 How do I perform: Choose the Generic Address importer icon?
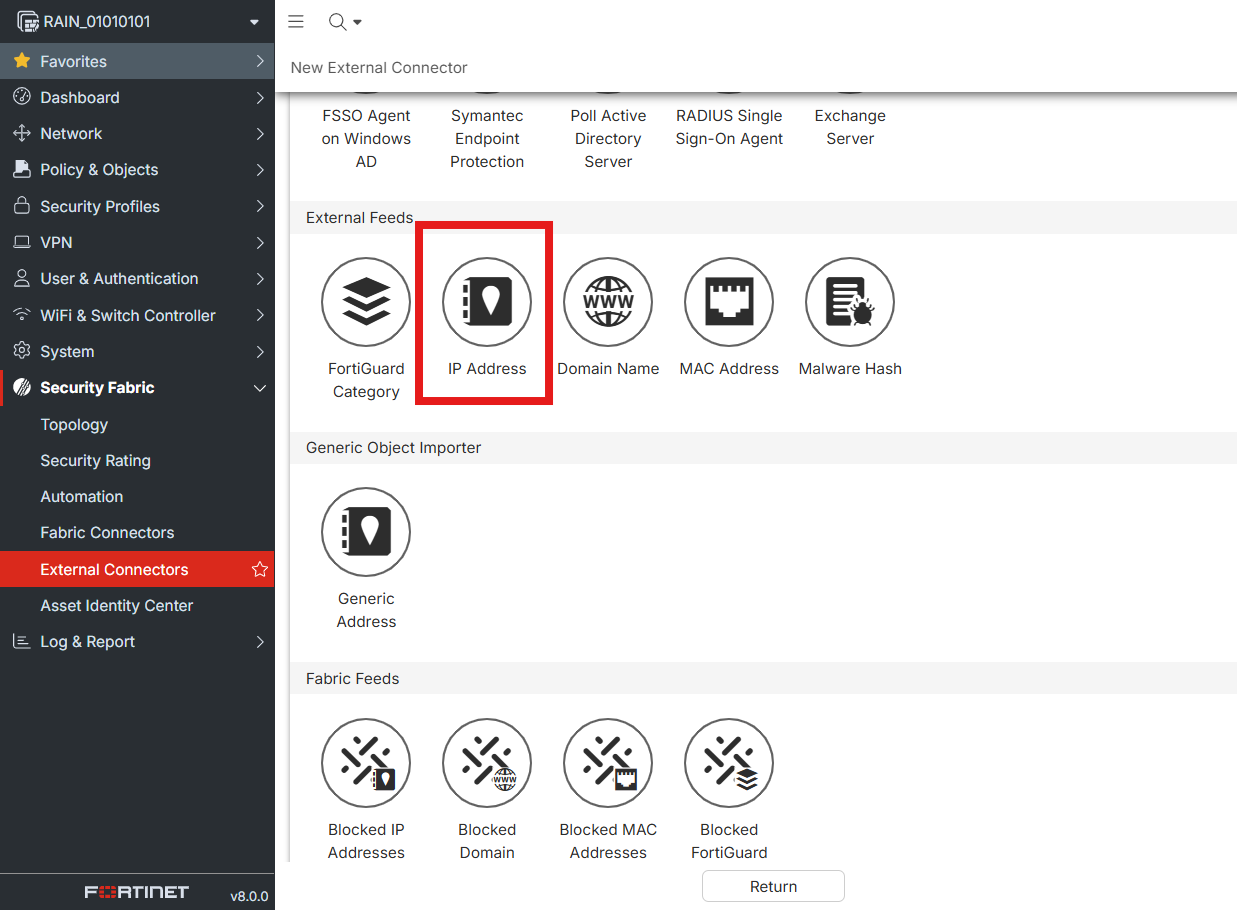click(366, 532)
